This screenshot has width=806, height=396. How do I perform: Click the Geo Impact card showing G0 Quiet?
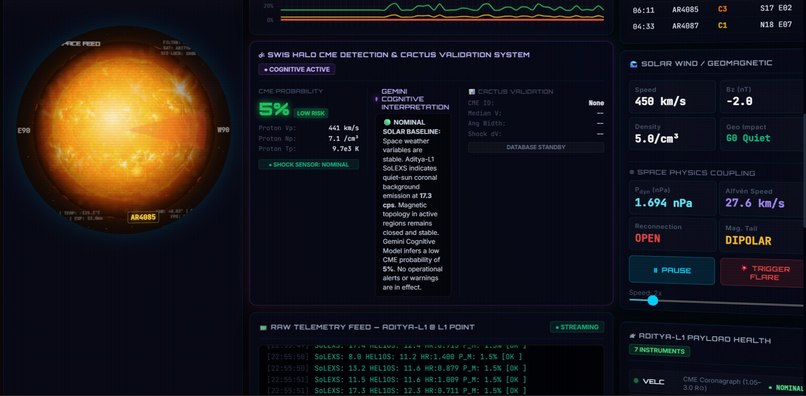click(763, 134)
